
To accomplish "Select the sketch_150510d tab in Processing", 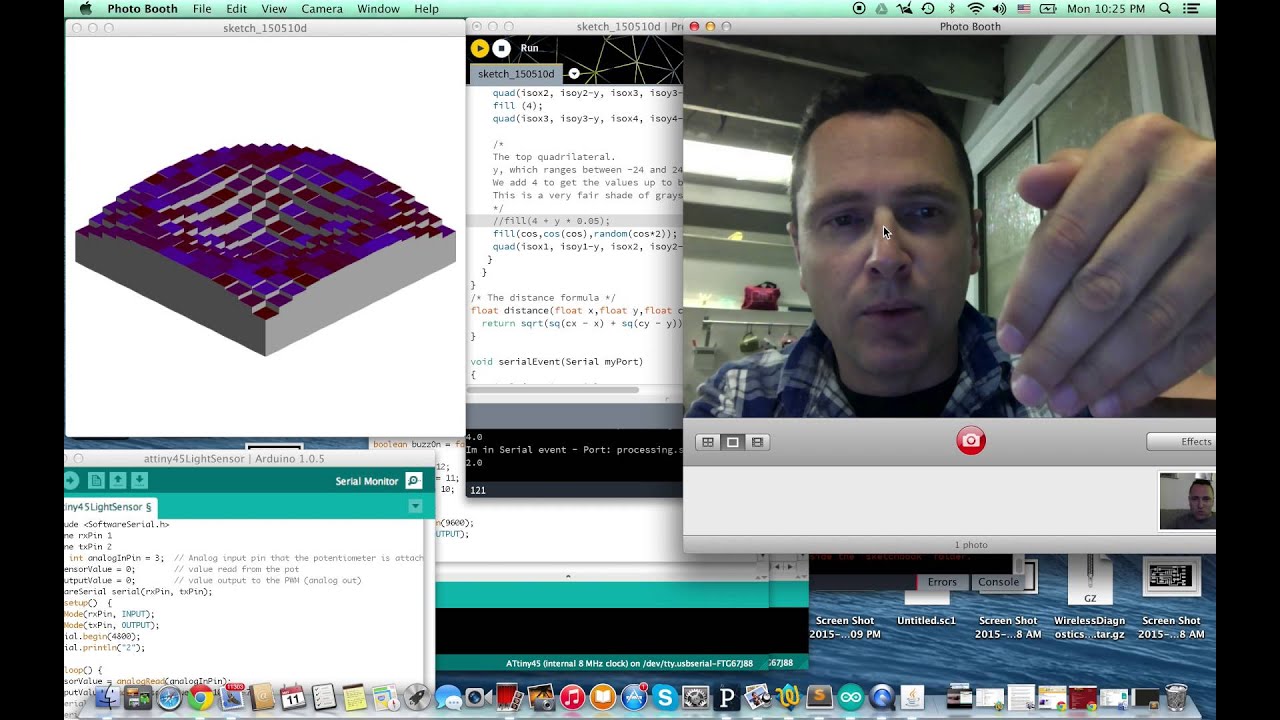I will pyautogui.click(x=516, y=74).
